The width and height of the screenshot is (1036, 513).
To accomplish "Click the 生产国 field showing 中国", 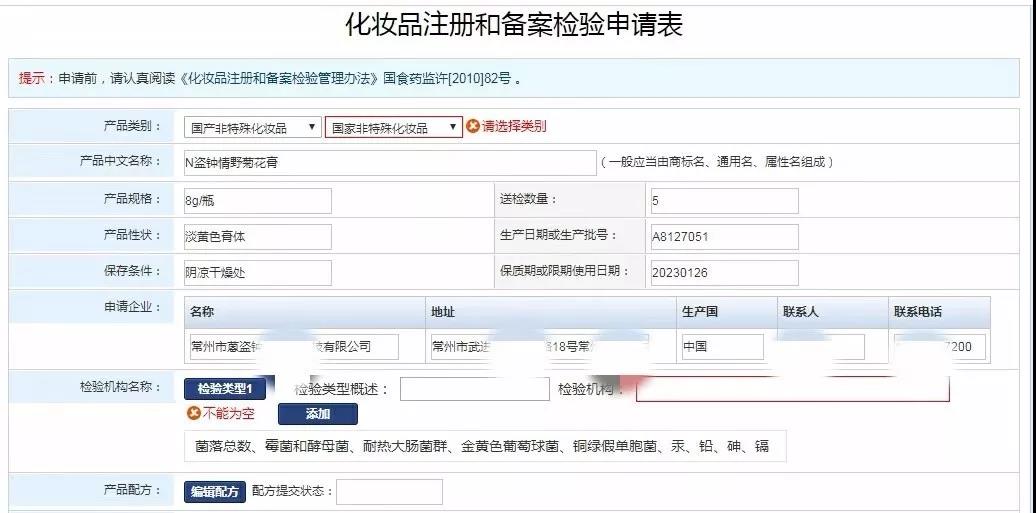I will (x=722, y=346).
